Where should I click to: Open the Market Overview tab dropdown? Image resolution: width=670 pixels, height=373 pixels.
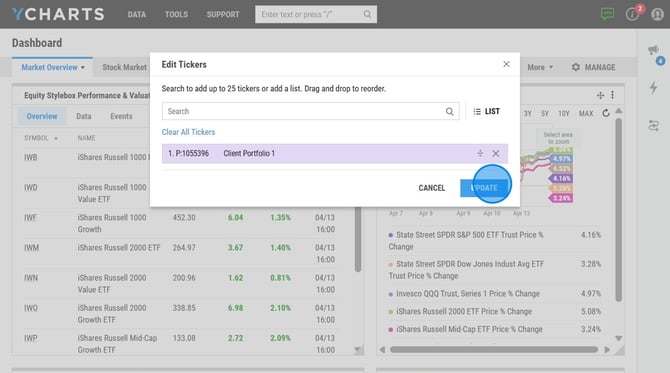click(82, 68)
